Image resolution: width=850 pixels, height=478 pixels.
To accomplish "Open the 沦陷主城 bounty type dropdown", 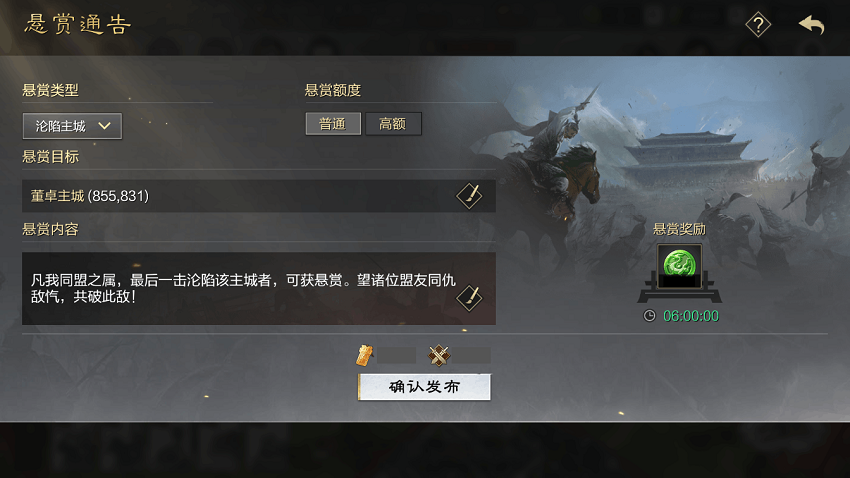I will pyautogui.click(x=72, y=126).
